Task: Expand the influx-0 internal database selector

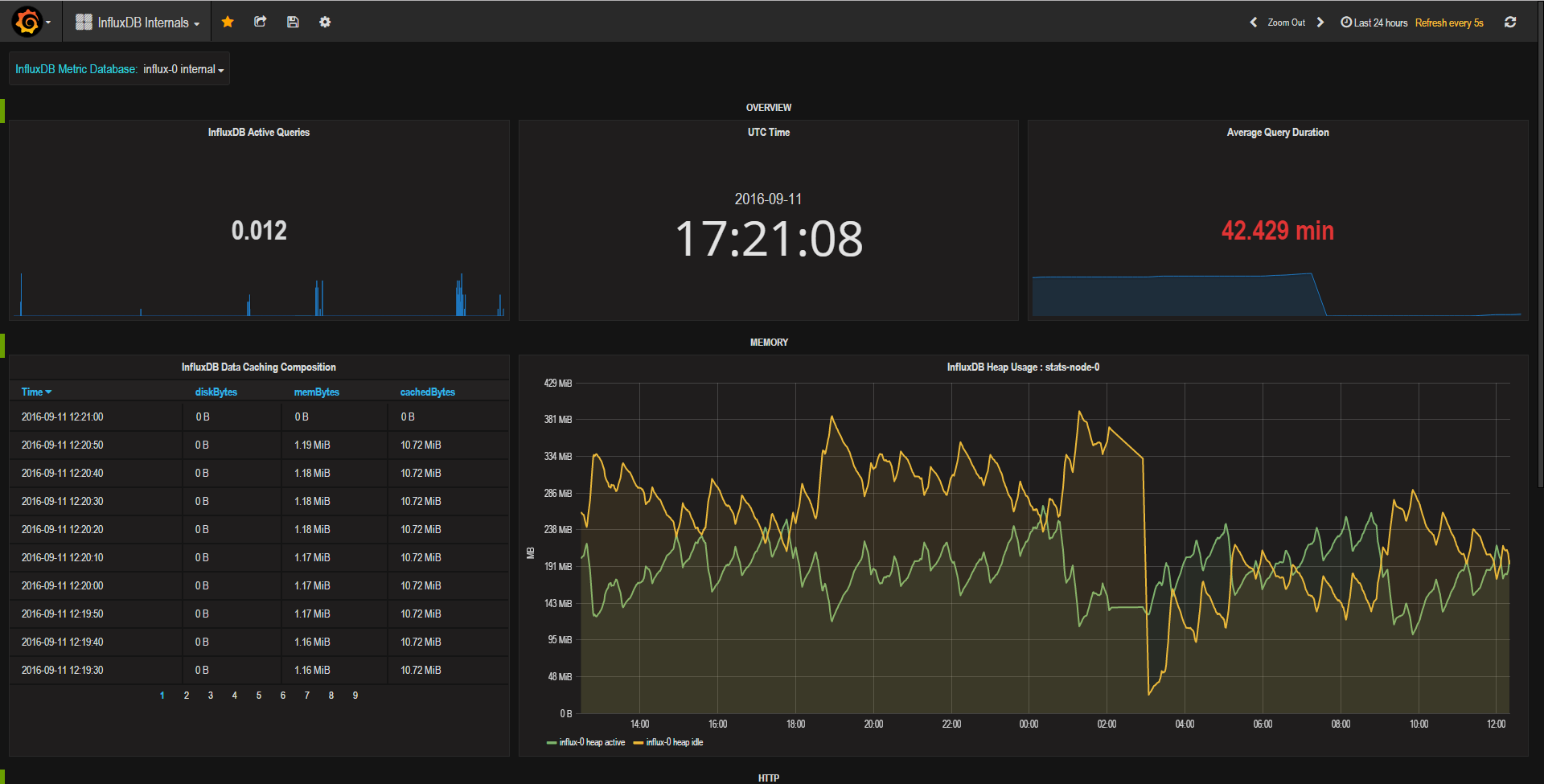Action: (183, 69)
